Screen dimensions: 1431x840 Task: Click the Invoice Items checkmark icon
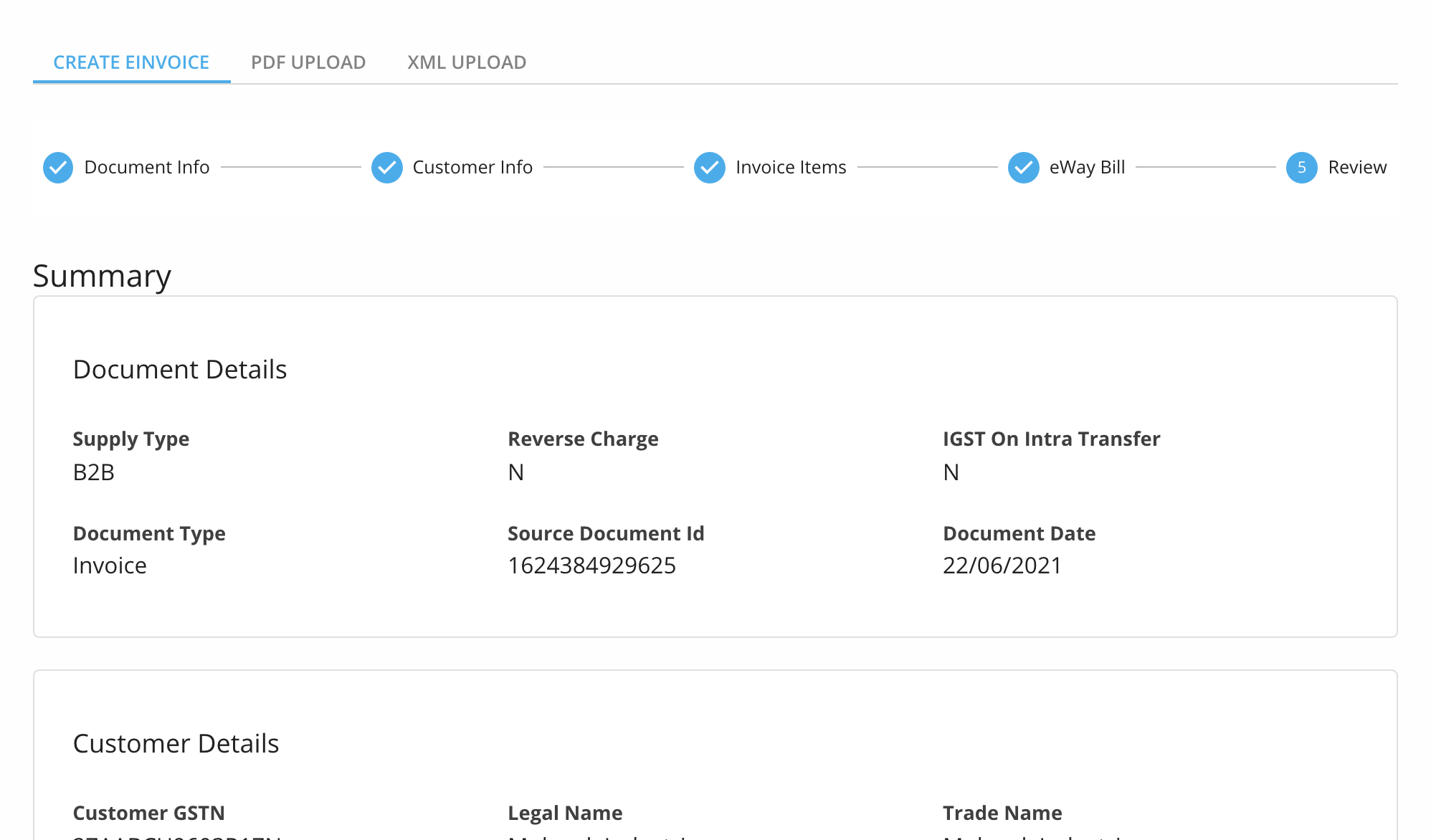[710, 168]
